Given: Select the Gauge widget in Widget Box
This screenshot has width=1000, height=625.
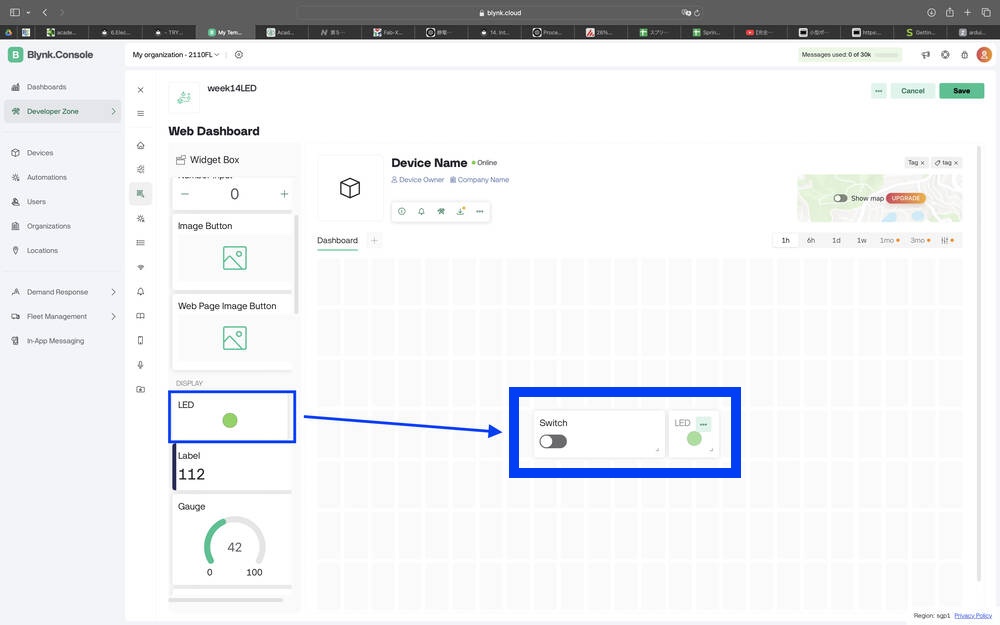Looking at the screenshot, I should [232, 540].
